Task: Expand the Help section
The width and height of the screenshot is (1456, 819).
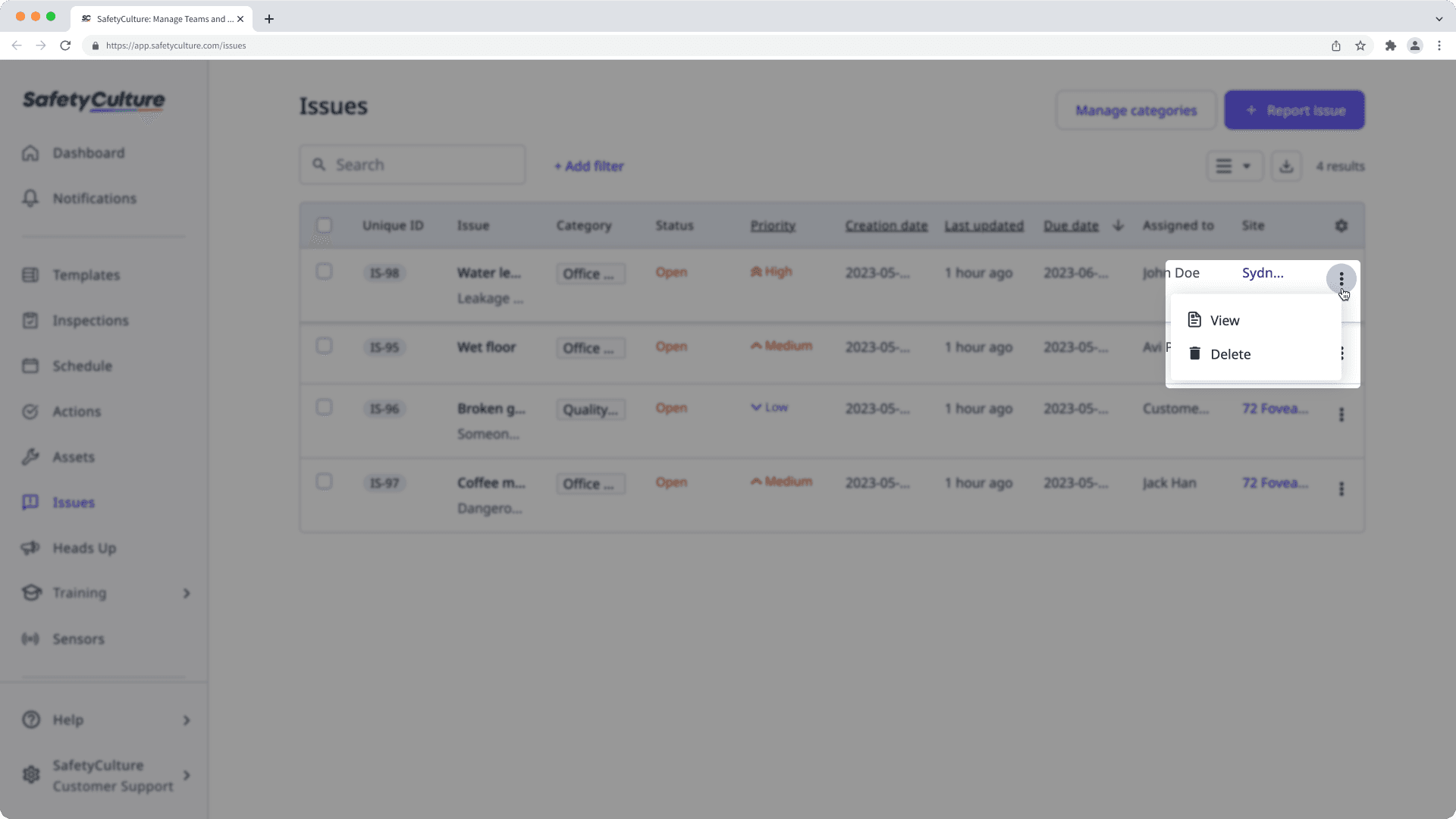Action: pyautogui.click(x=69, y=720)
